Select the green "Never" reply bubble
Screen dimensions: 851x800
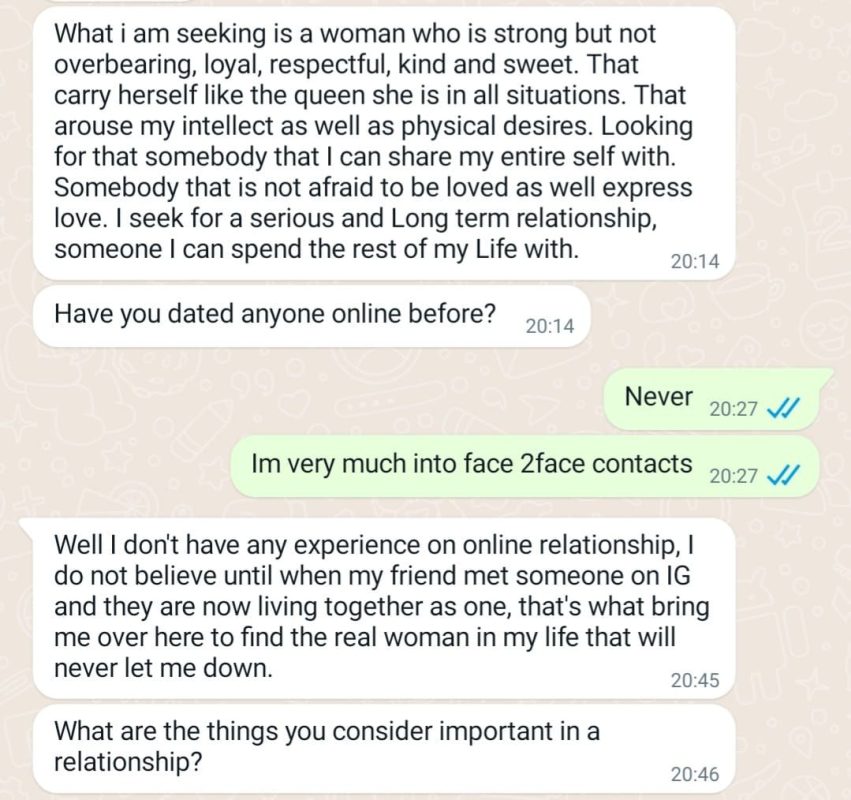(718, 400)
